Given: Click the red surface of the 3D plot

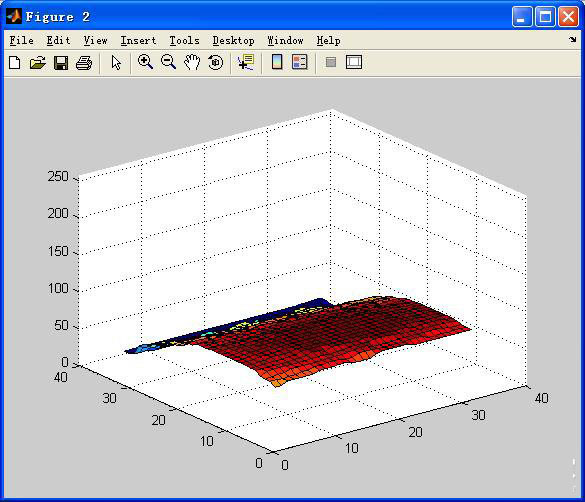Looking at the screenshot, I should (x=336, y=336).
